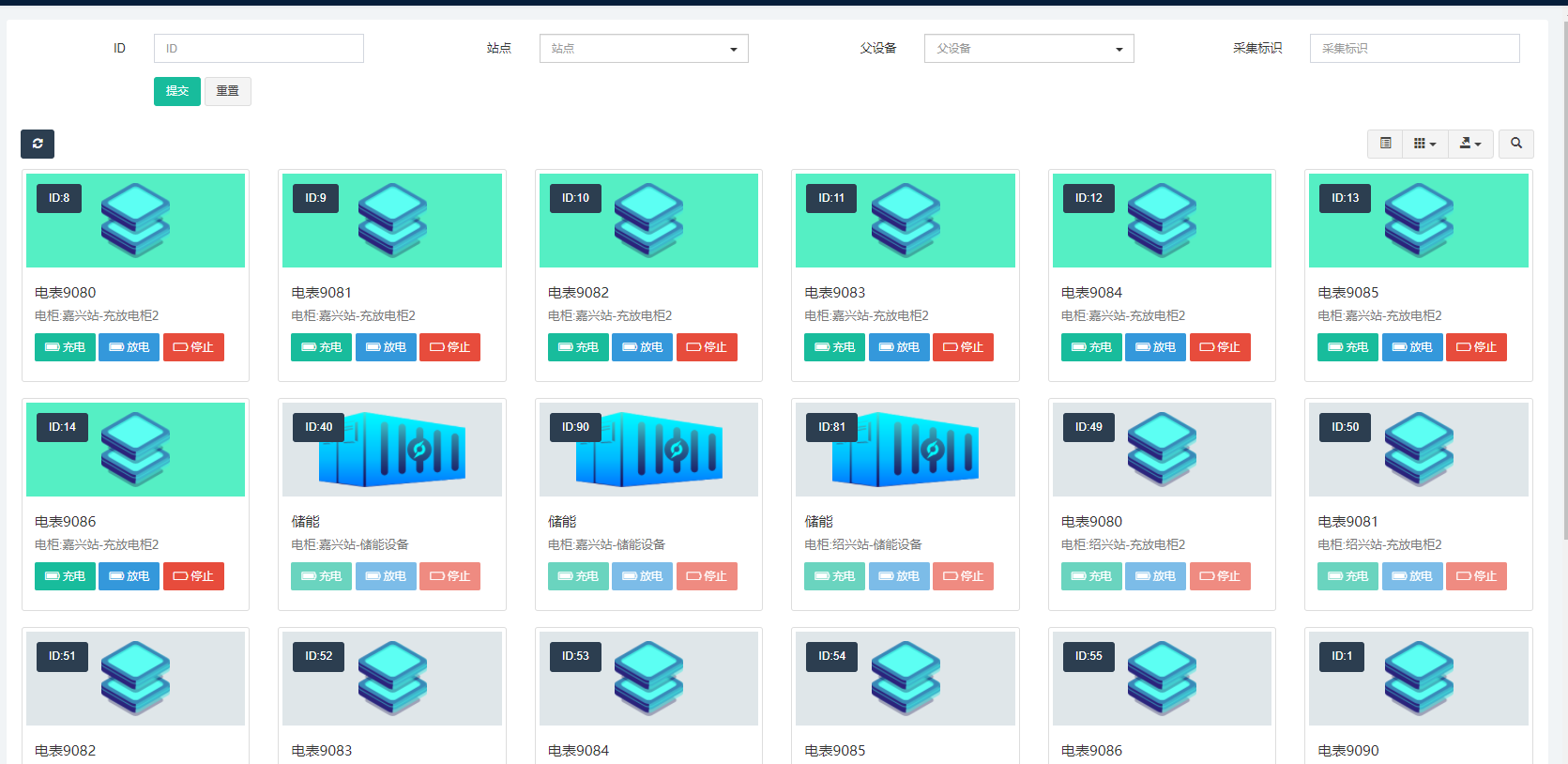Click the storage container image on card ID:90
Viewport: 1568px width, 764px height.
point(649,450)
